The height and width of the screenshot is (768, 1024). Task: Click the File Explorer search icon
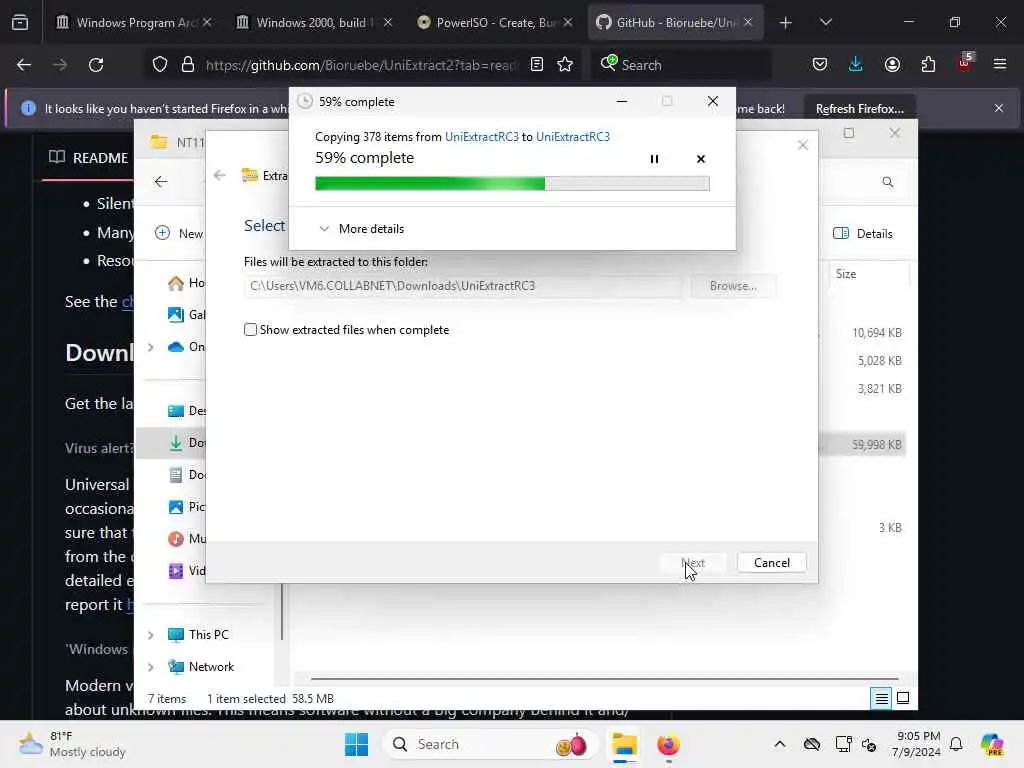point(888,182)
